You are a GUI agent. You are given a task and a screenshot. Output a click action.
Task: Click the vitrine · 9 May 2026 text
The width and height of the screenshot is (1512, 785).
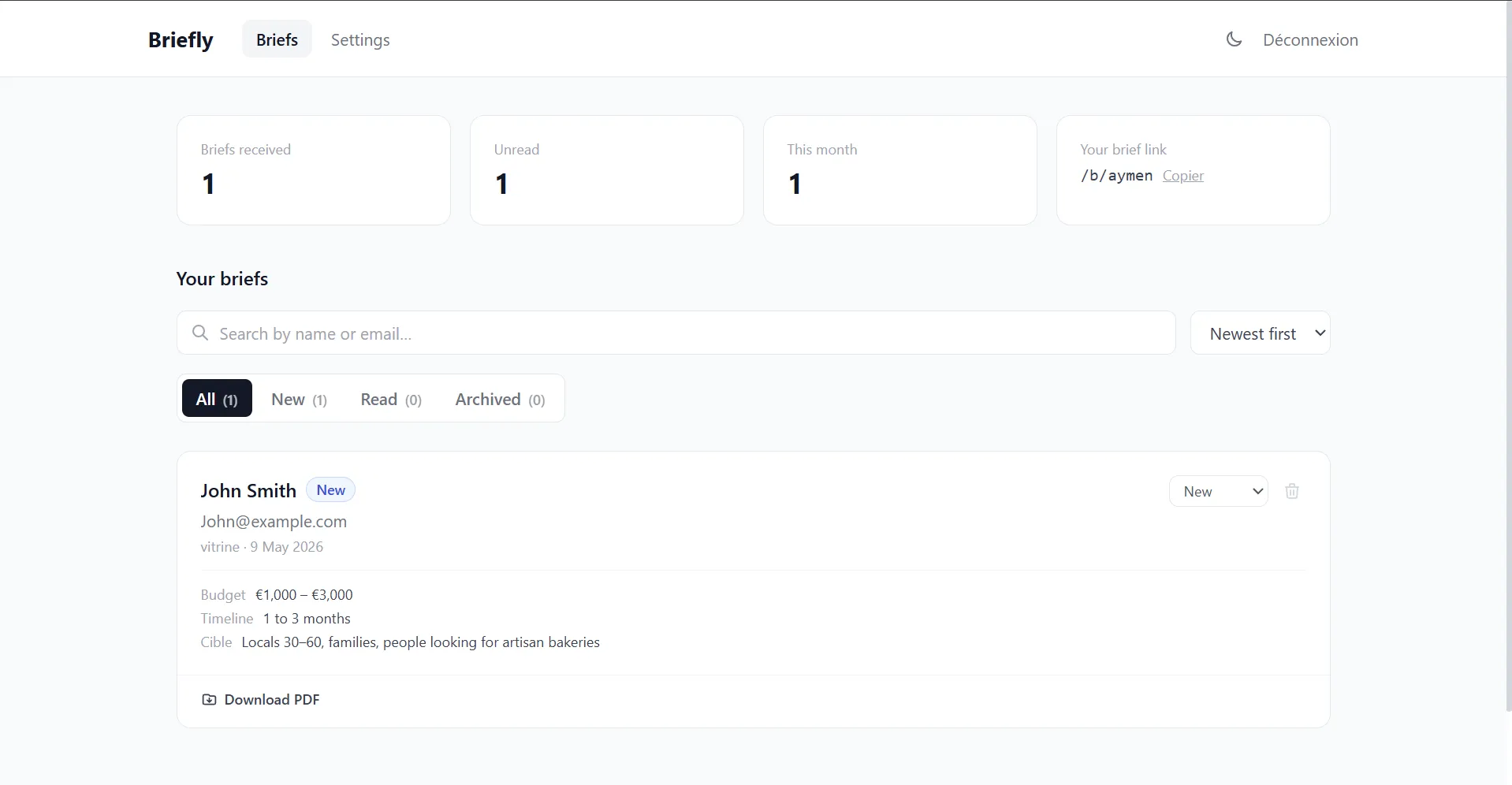point(262,547)
